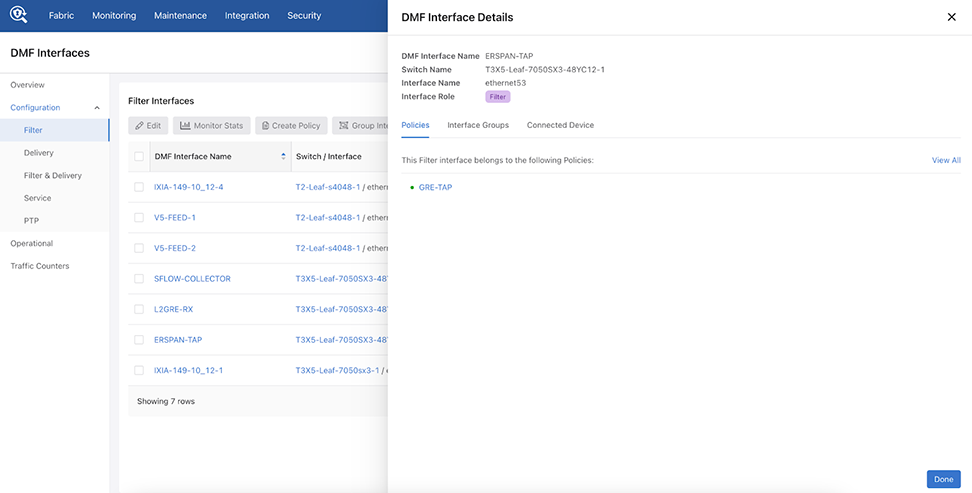Open the GRE-TAP policy link

[435, 187]
